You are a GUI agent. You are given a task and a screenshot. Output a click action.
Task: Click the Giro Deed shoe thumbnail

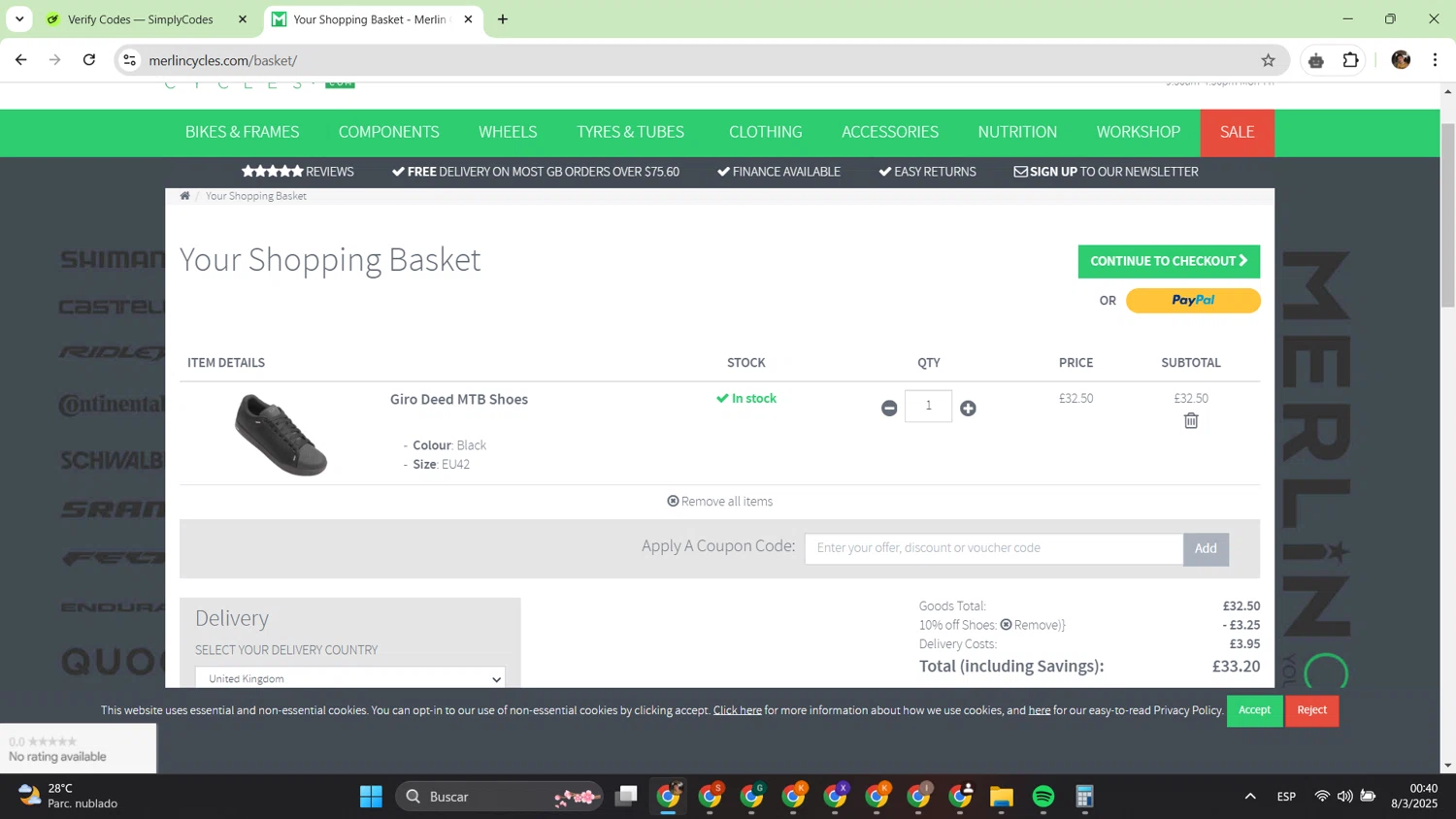tap(281, 434)
